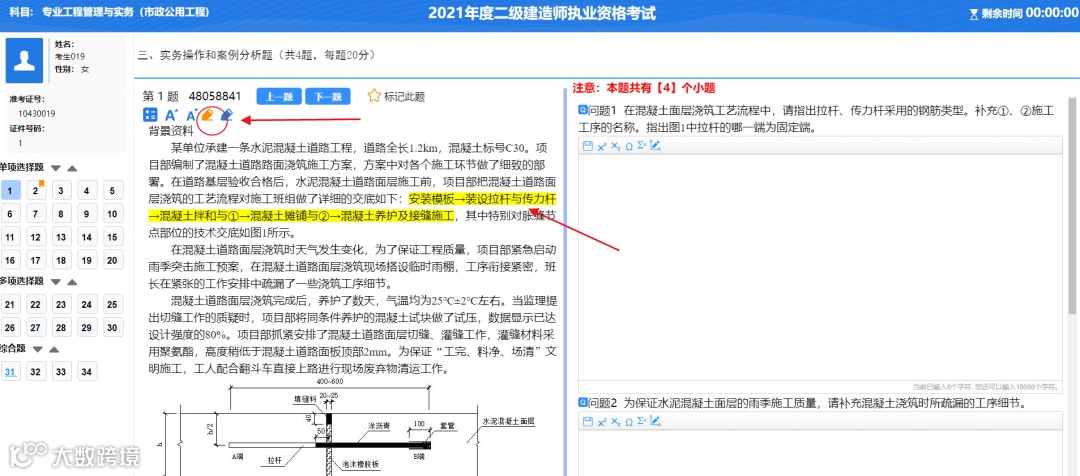Click inside 问题2 answer text area
This screenshot has height=476, width=1080.
(820, 453)
